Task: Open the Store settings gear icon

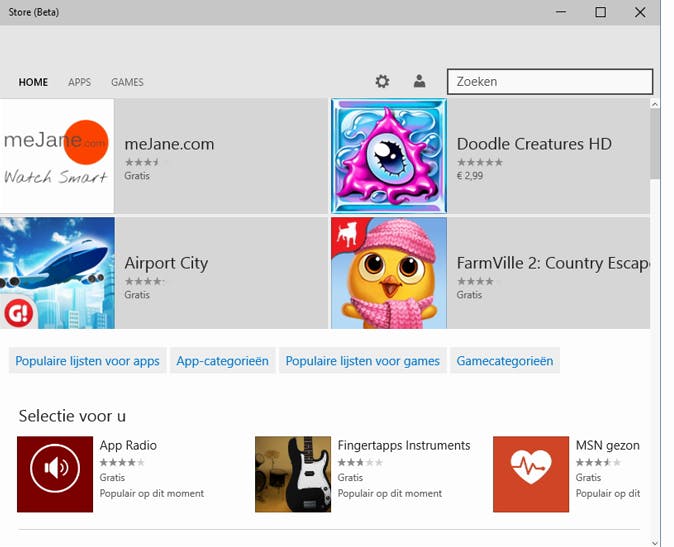Action: 382,82
